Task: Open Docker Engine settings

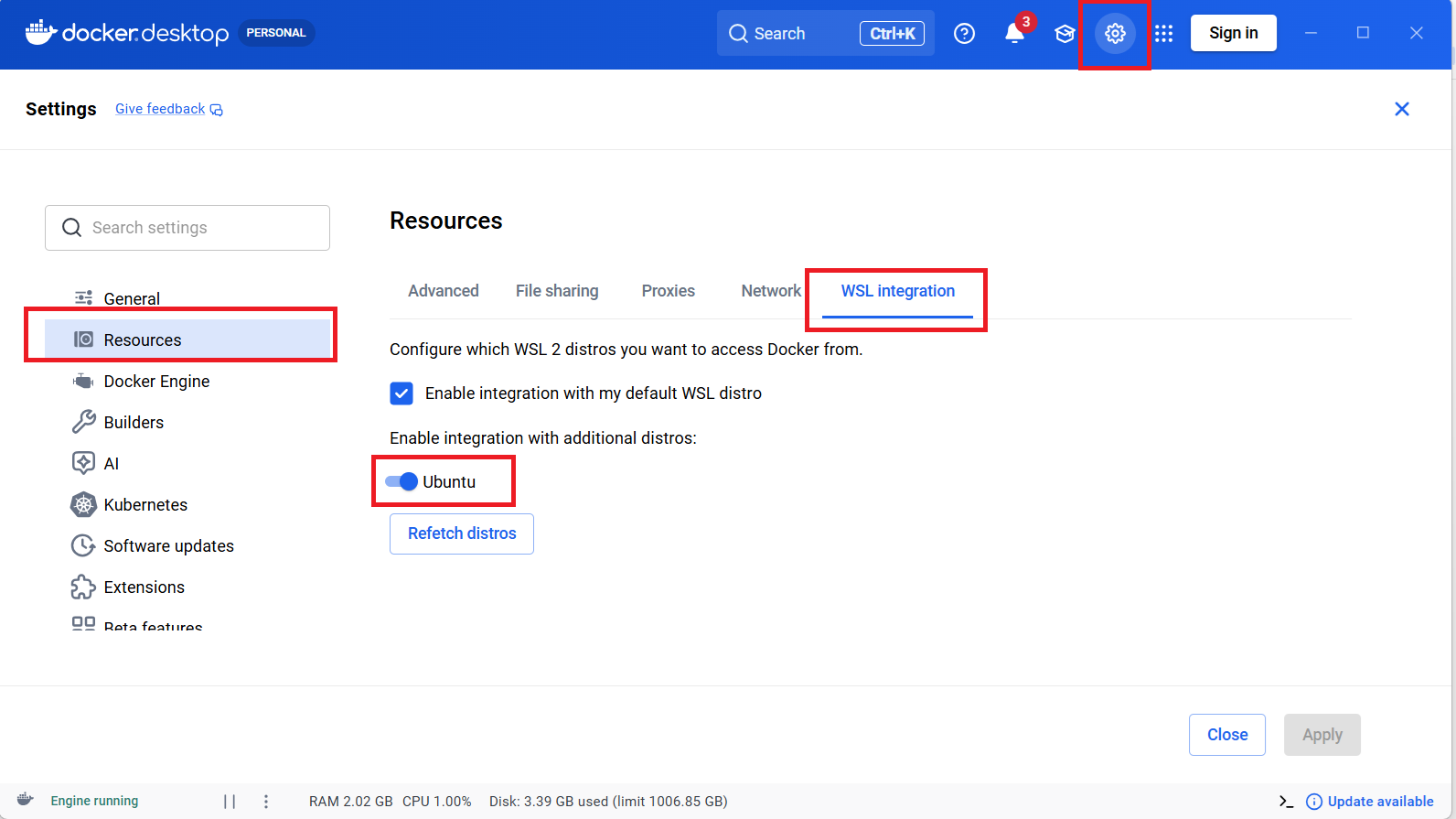Action: pos(187,381)
